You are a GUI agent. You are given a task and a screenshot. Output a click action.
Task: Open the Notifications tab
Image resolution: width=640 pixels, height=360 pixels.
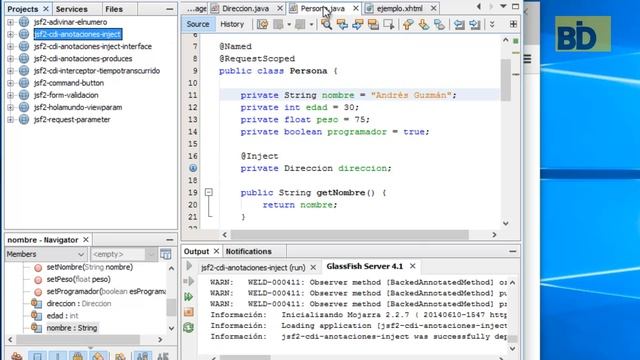[249, 251]
